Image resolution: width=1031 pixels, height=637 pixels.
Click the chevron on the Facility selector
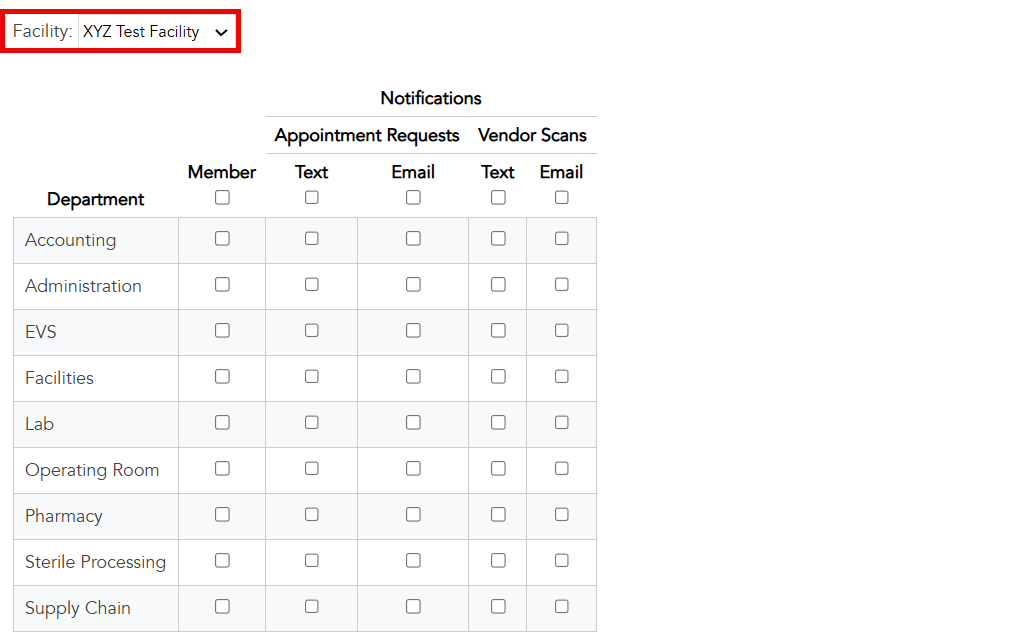pyautogui.click(x=221, y=31)
